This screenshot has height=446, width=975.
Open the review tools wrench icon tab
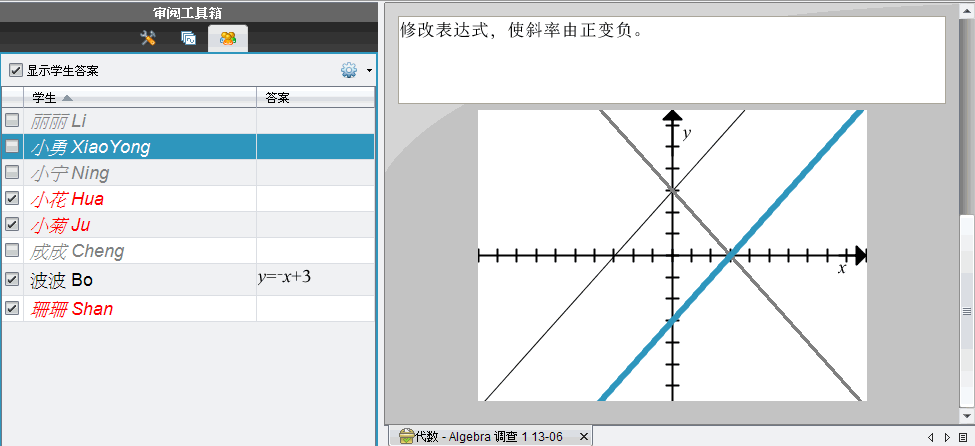point(148,39)
